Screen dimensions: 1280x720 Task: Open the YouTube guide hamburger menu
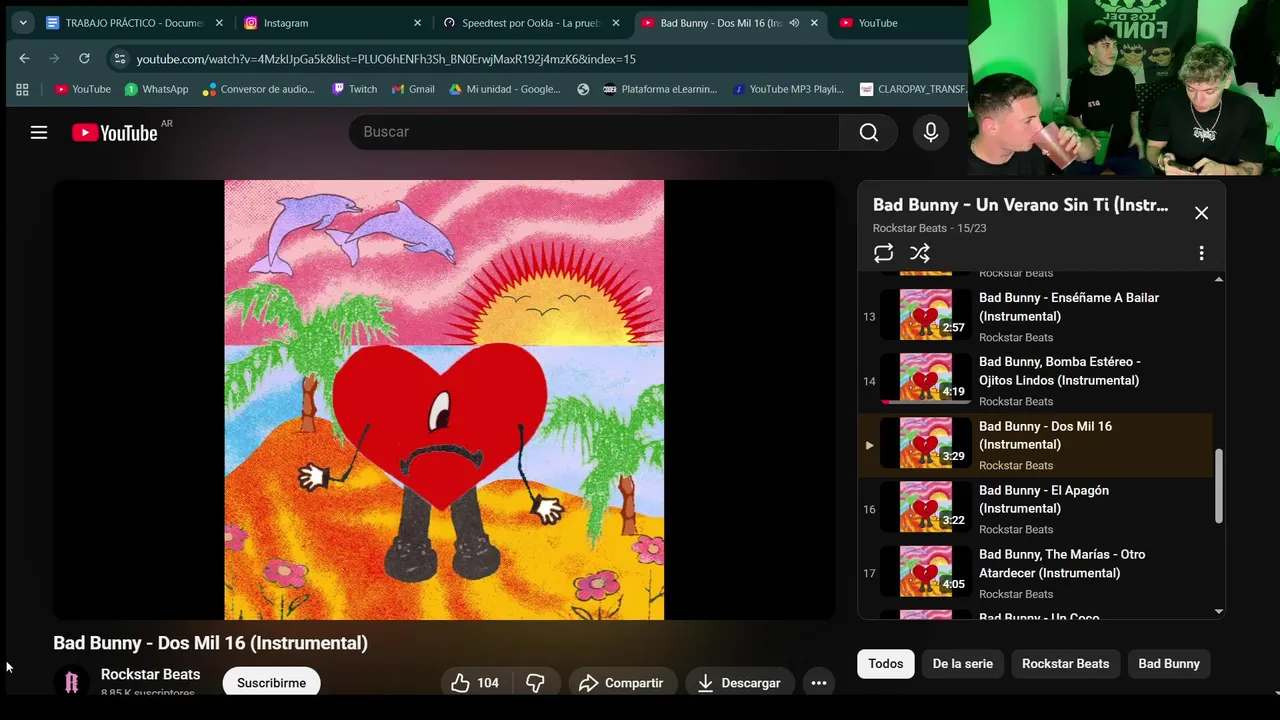pyautogui.click(x=39, y=132)
